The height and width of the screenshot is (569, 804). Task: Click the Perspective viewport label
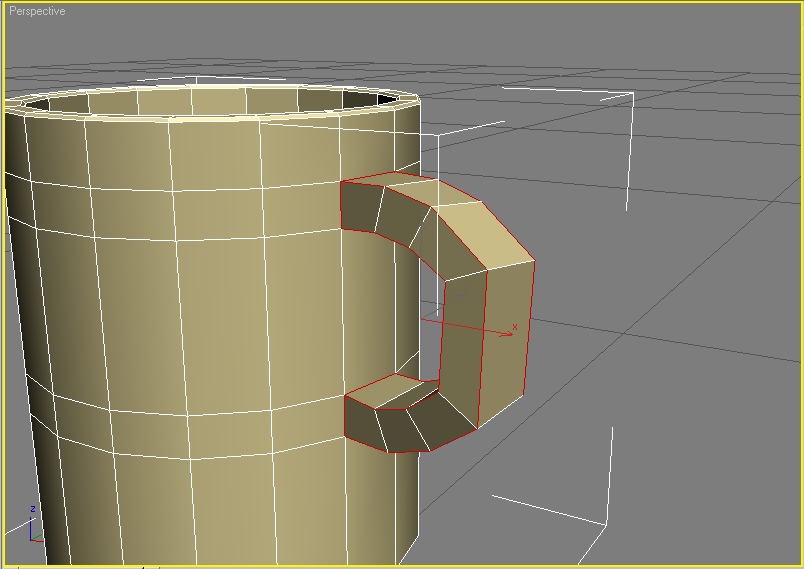point(37,11)
